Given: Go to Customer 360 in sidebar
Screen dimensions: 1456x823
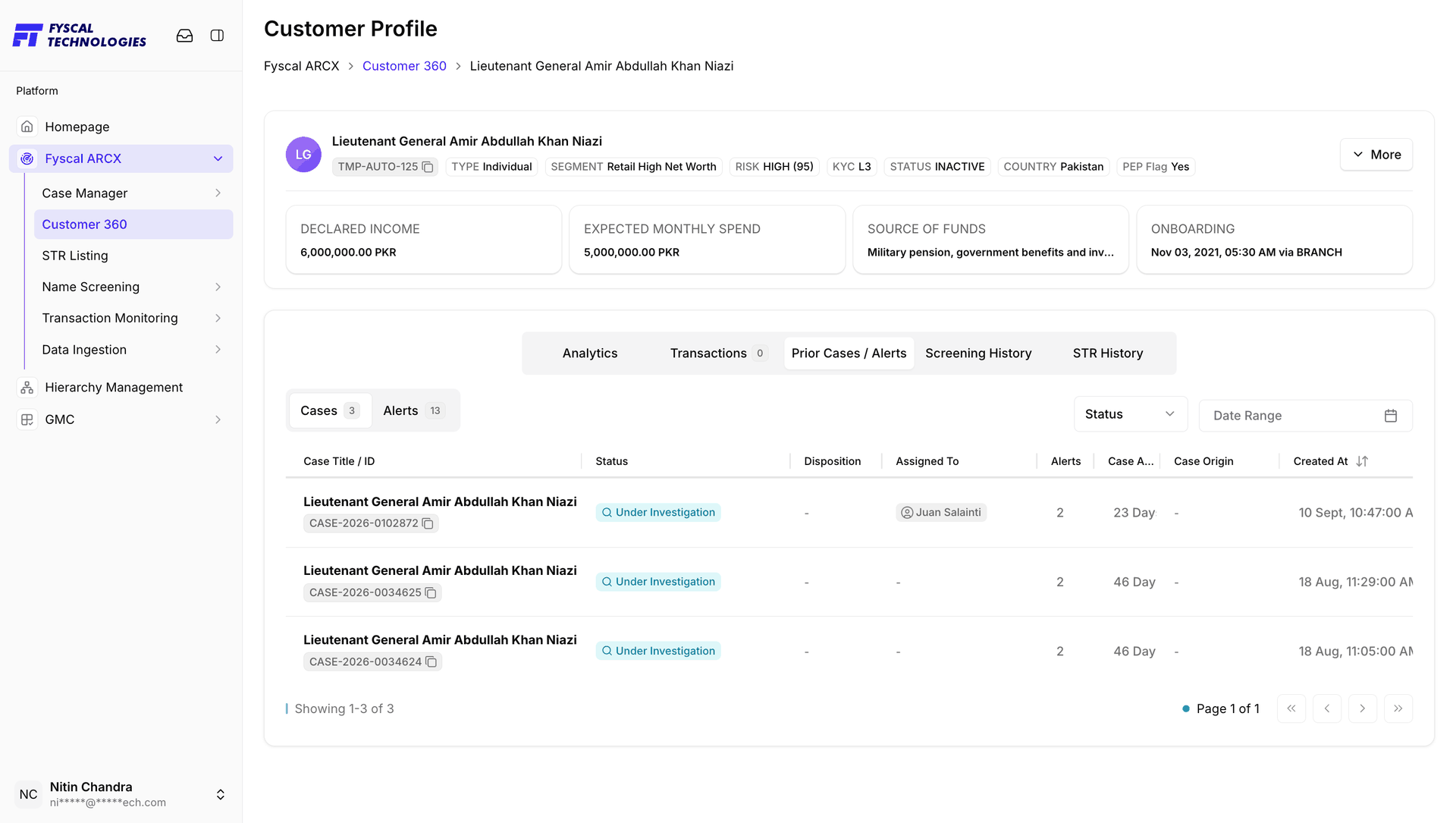Looking at the screenshot, I should (x=133, y=225).
